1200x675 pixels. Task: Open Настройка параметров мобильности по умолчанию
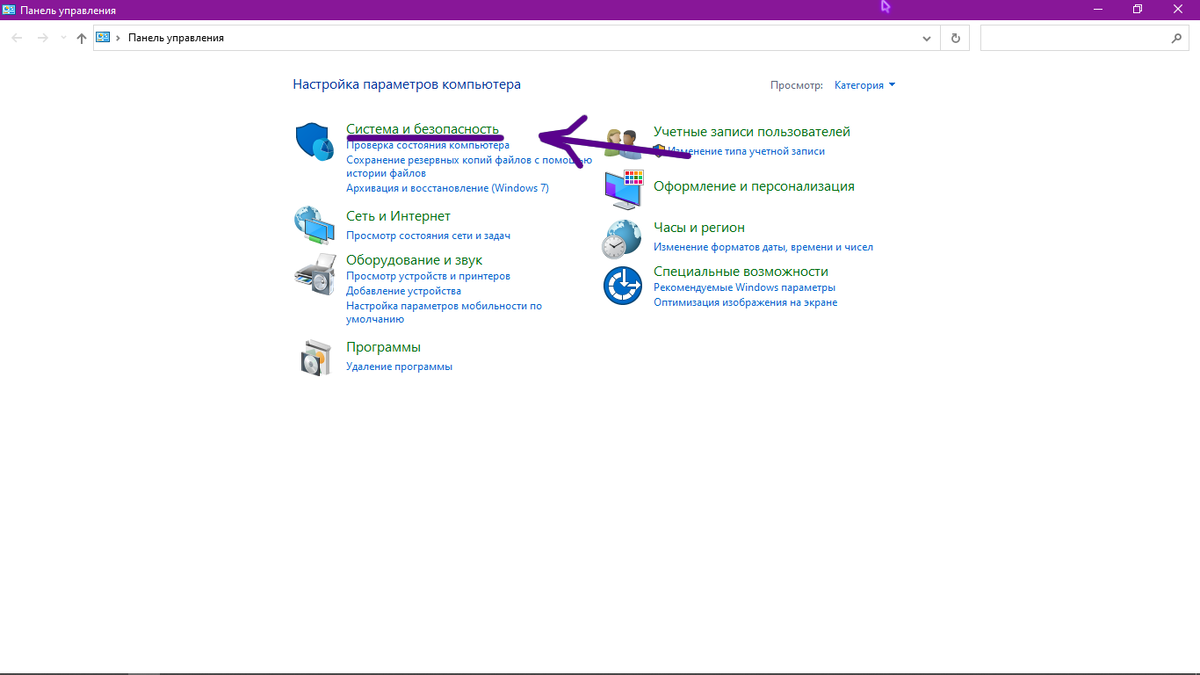[444, 313]
